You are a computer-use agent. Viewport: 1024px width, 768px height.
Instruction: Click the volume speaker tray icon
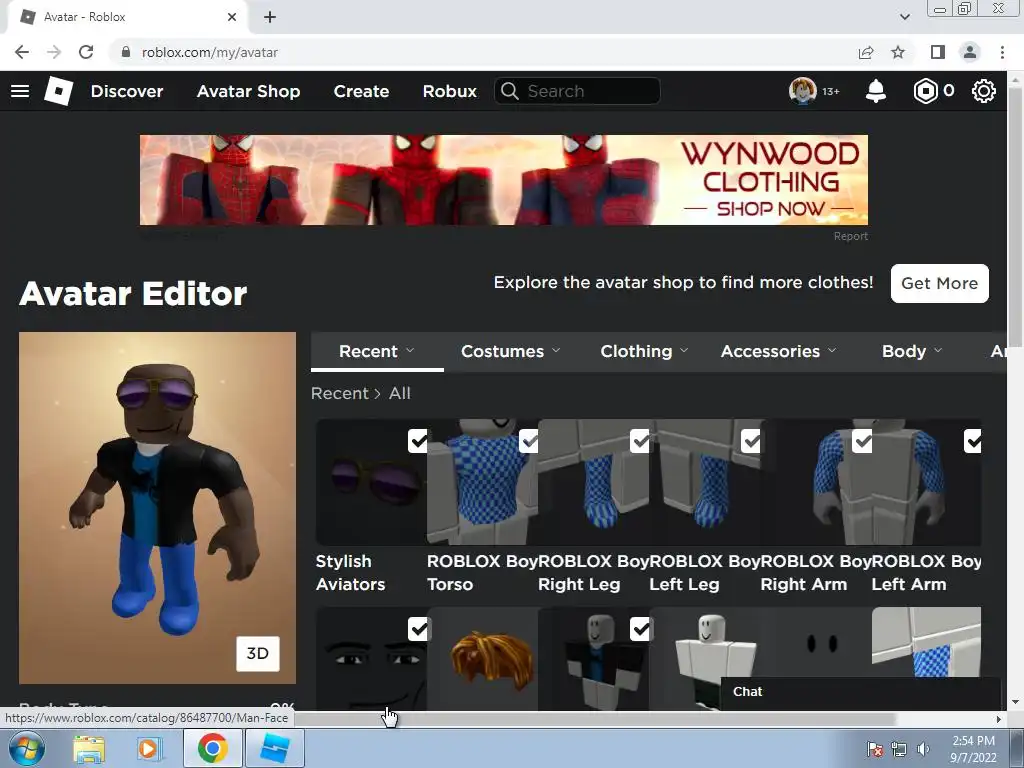tap(923, 749)
